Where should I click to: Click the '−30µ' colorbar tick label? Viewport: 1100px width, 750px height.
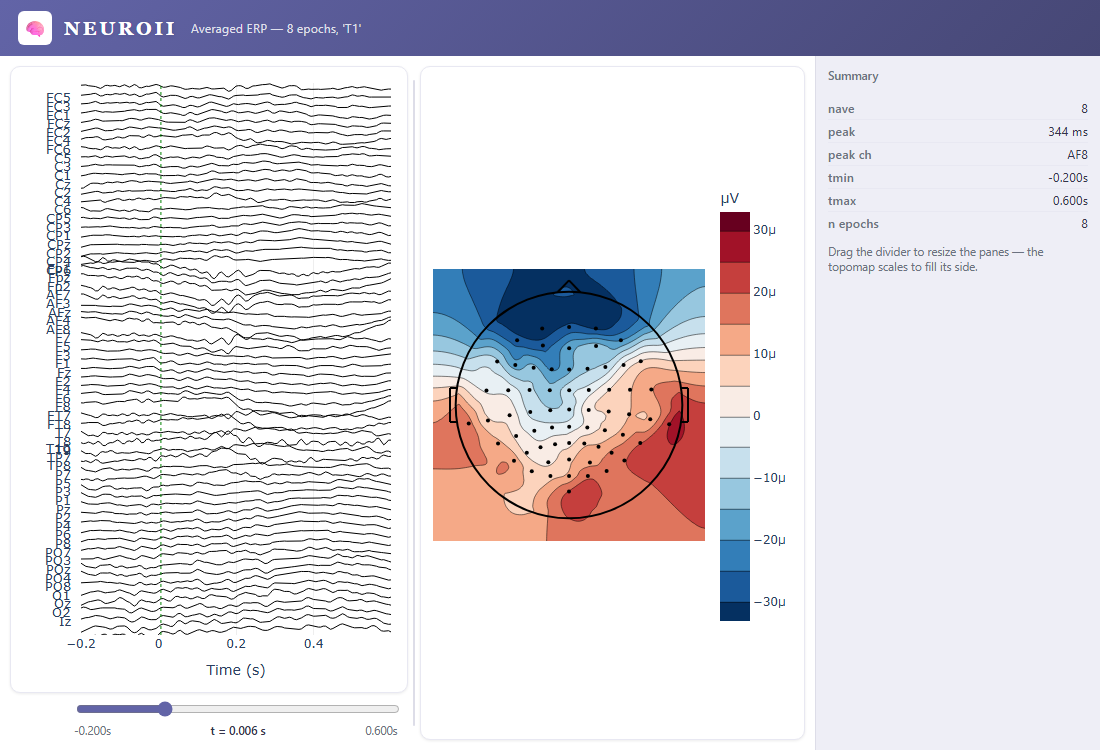[x=770, y=602]
